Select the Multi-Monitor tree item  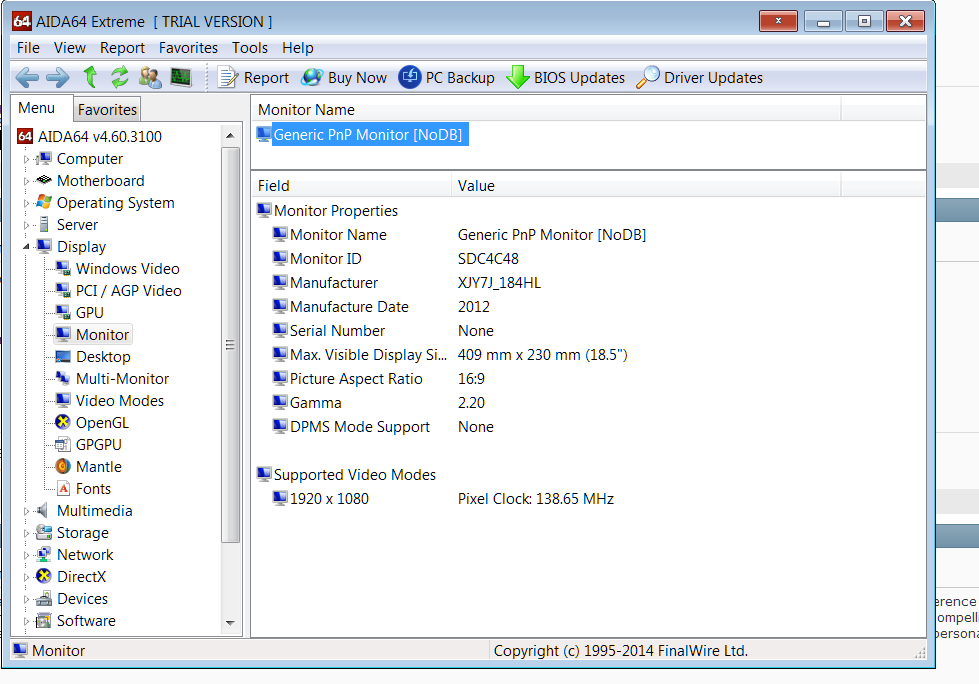tap(122, 379)
